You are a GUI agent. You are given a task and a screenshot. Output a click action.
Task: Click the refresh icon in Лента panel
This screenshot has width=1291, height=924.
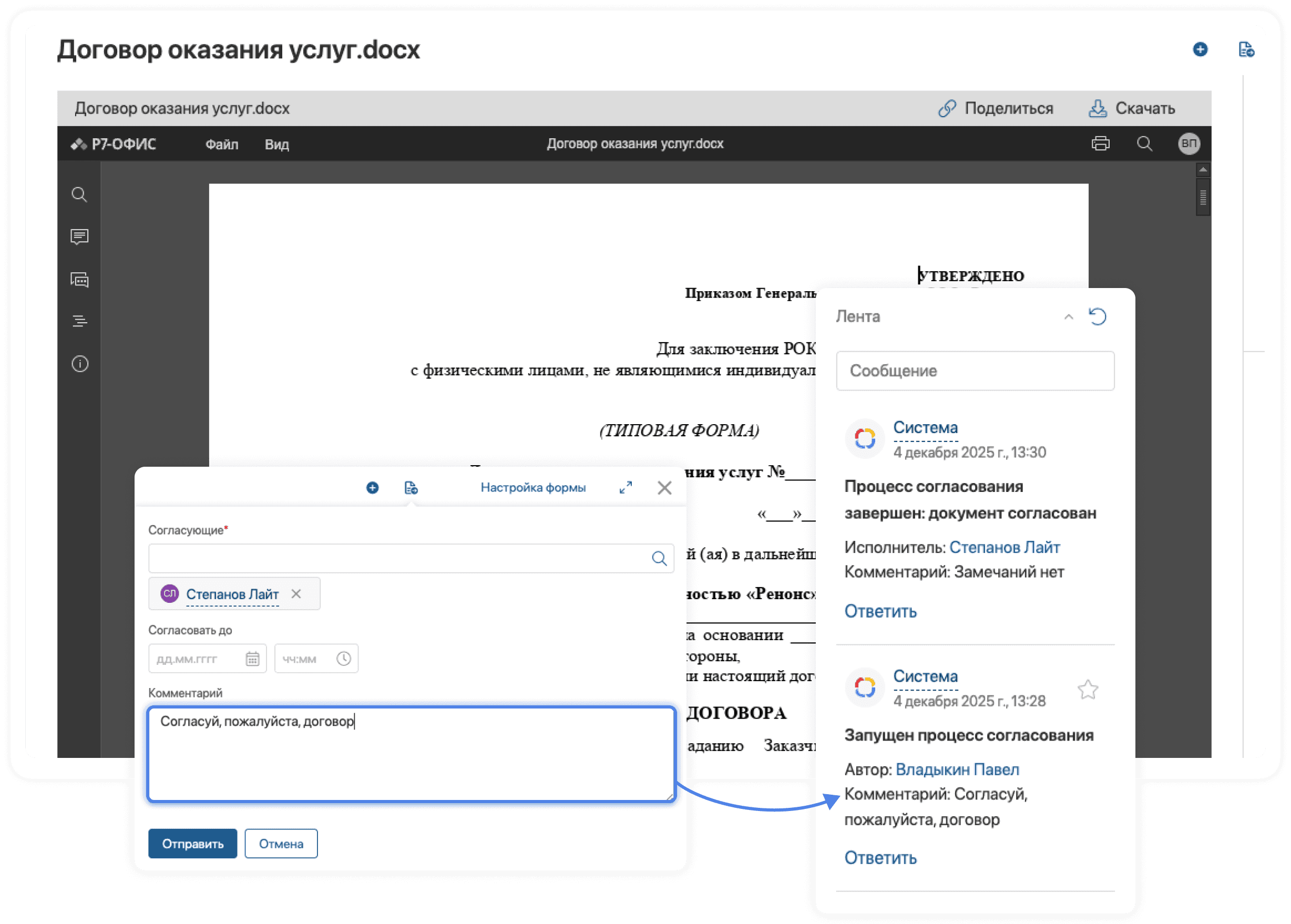click(1098, 316)
